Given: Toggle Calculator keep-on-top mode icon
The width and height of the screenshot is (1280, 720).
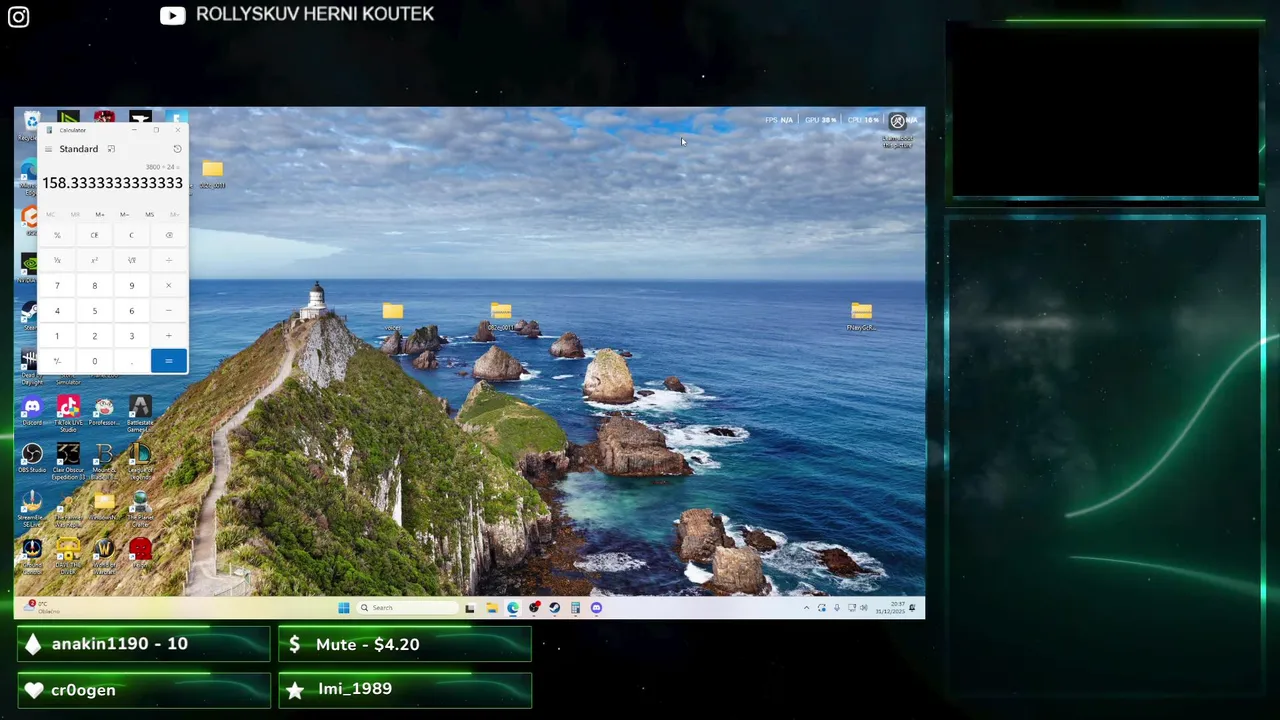Looking at the screenshot, I should [111, 149].
